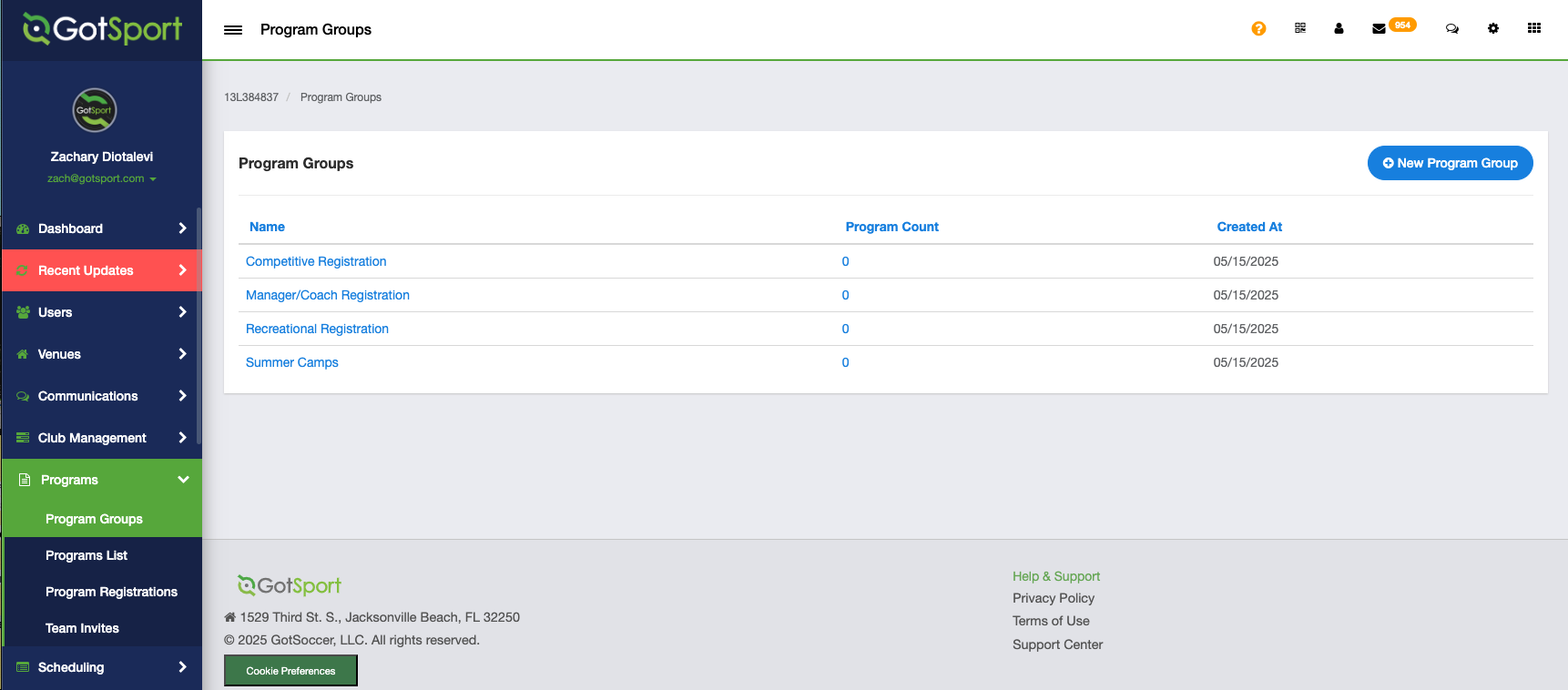The image size is (1568, 690).
Task: Click program count 0 for Competitive Registration
Action: 846,261
